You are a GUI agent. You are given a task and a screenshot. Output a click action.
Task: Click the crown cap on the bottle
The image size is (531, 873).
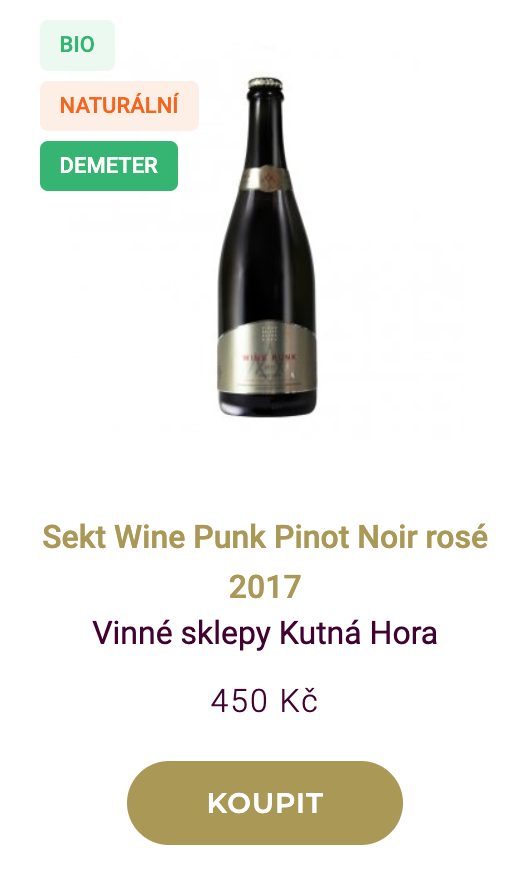266,84
